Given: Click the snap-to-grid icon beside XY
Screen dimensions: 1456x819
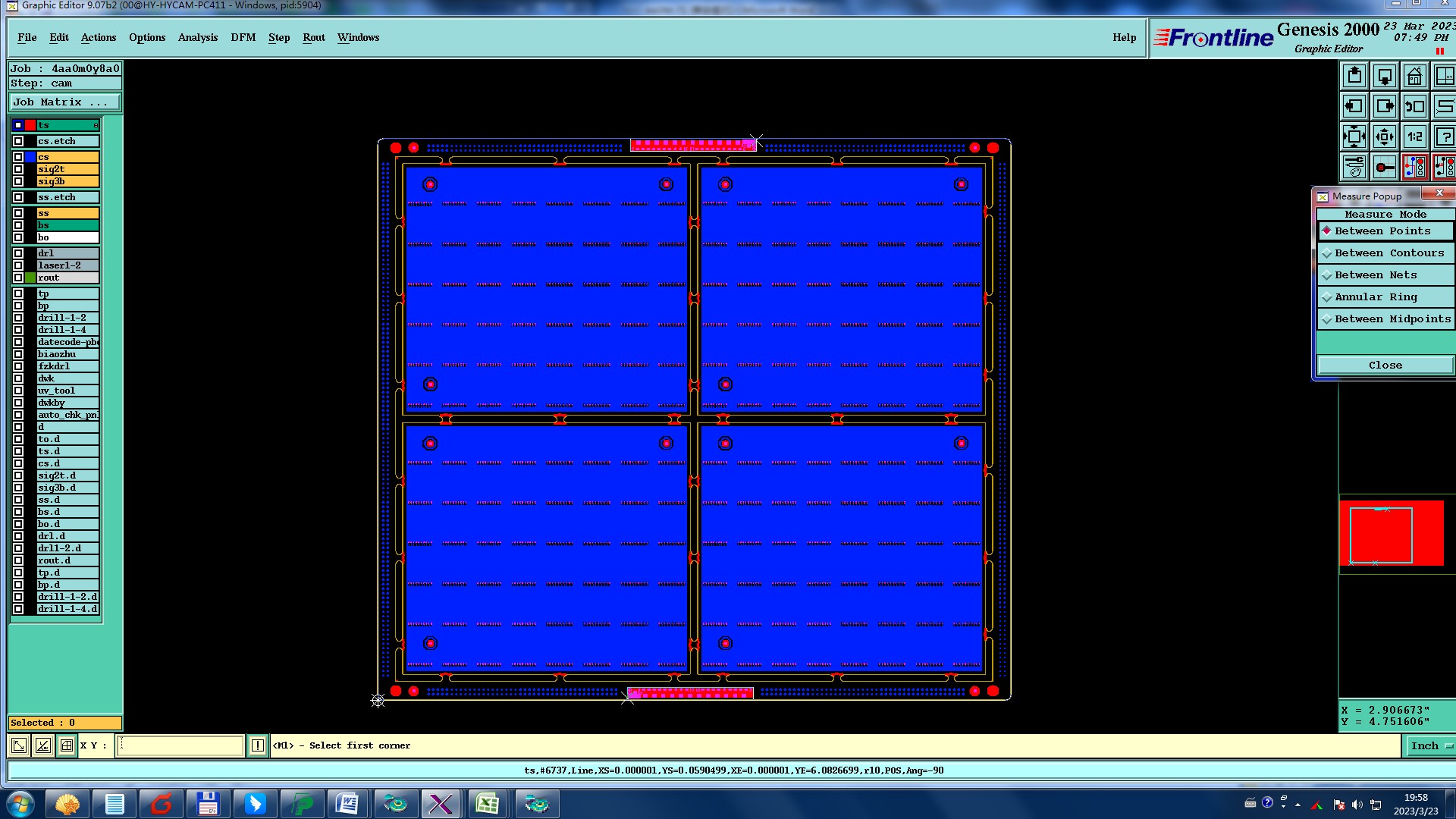Looking at the screenshot, I should pos(67,745).
